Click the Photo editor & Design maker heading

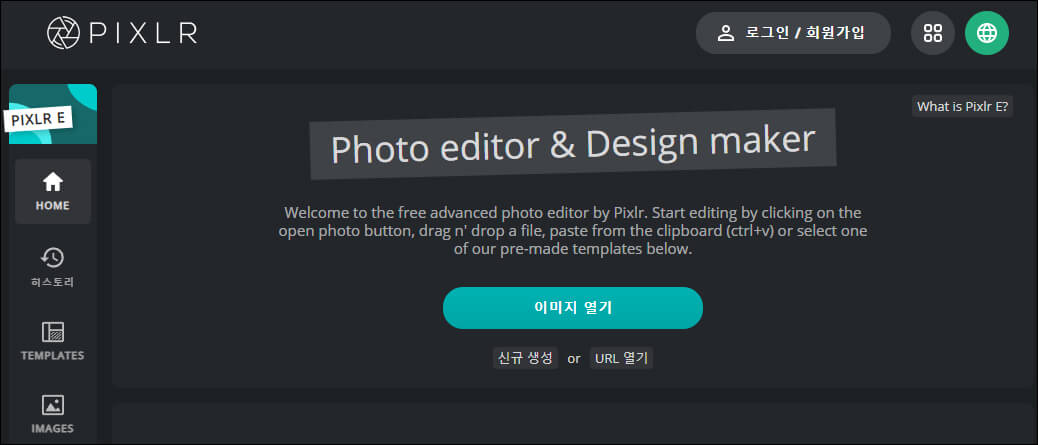click(573, 144)
